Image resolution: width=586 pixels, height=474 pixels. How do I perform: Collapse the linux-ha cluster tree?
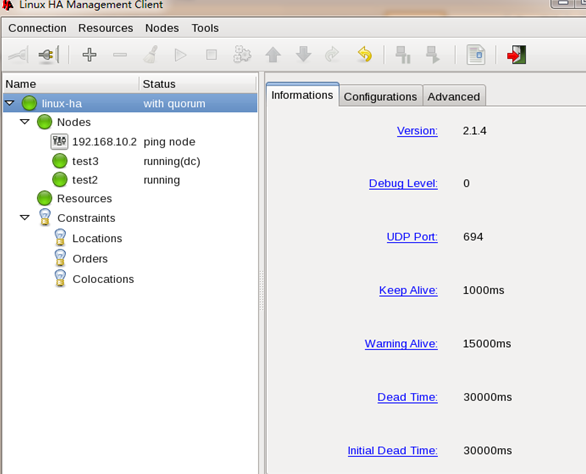pos(10,103)
